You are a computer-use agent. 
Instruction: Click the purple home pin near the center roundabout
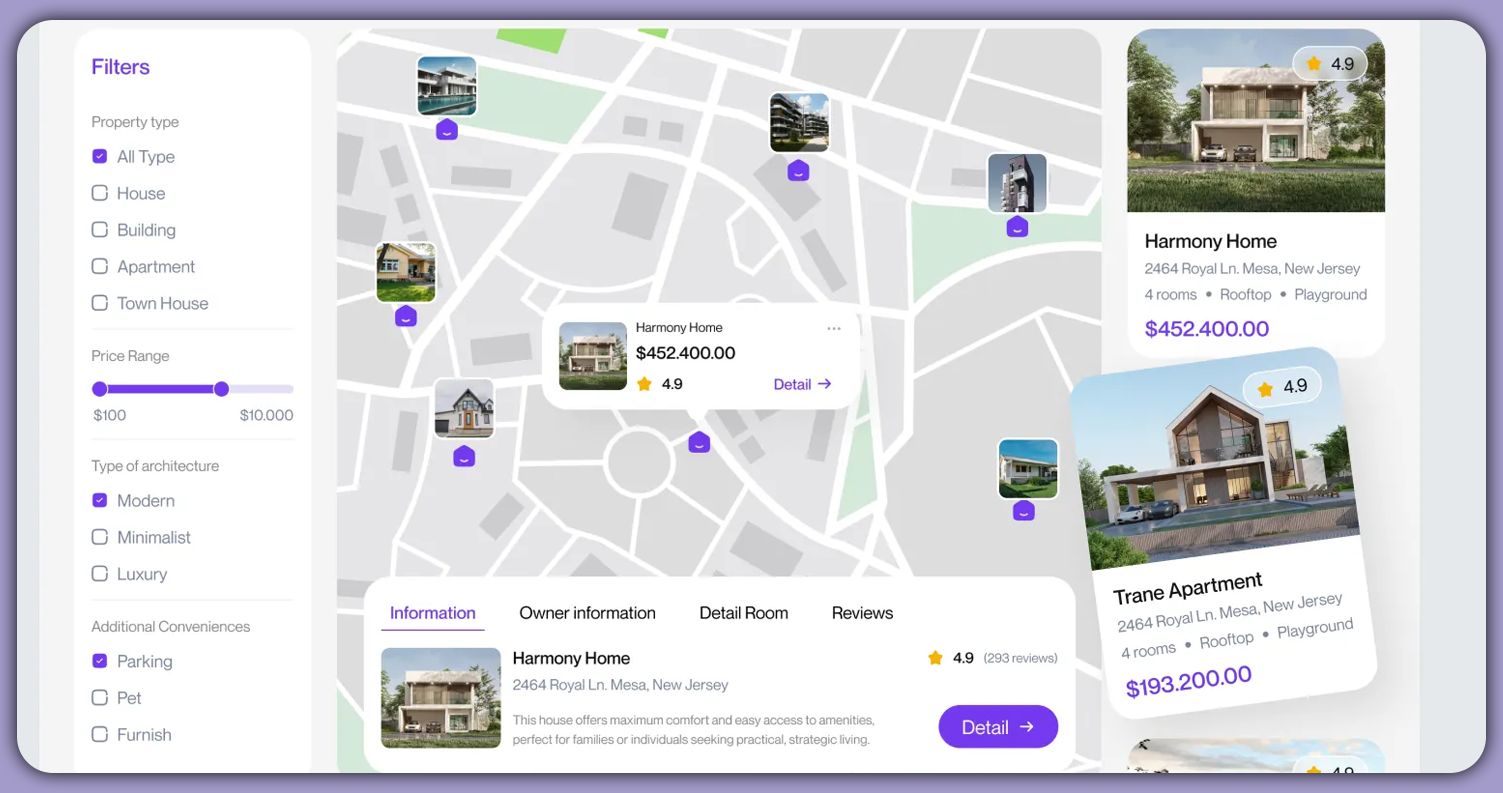[x=698, y=441]
